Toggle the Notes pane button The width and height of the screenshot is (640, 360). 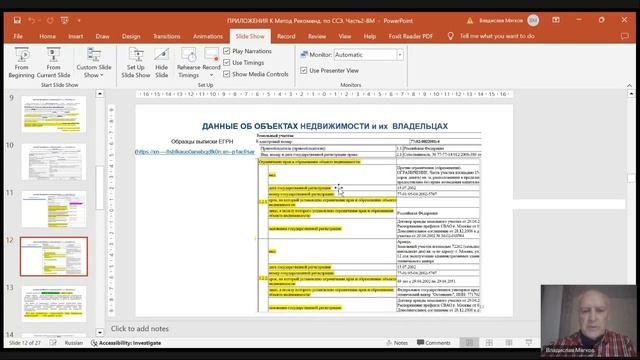click(397, 343)
